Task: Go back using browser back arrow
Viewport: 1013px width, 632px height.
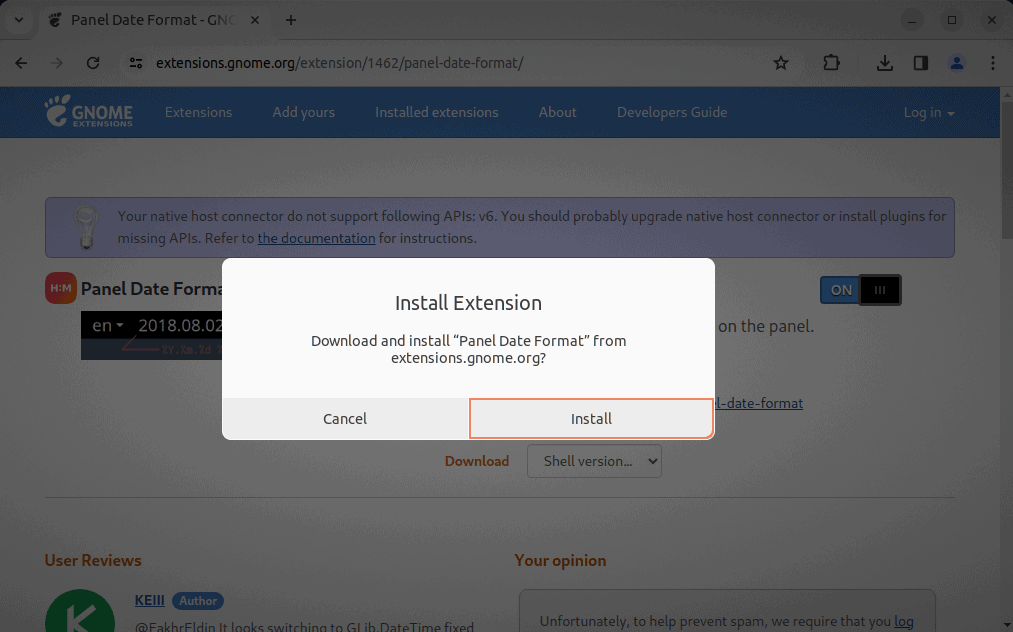Action: 21,63
